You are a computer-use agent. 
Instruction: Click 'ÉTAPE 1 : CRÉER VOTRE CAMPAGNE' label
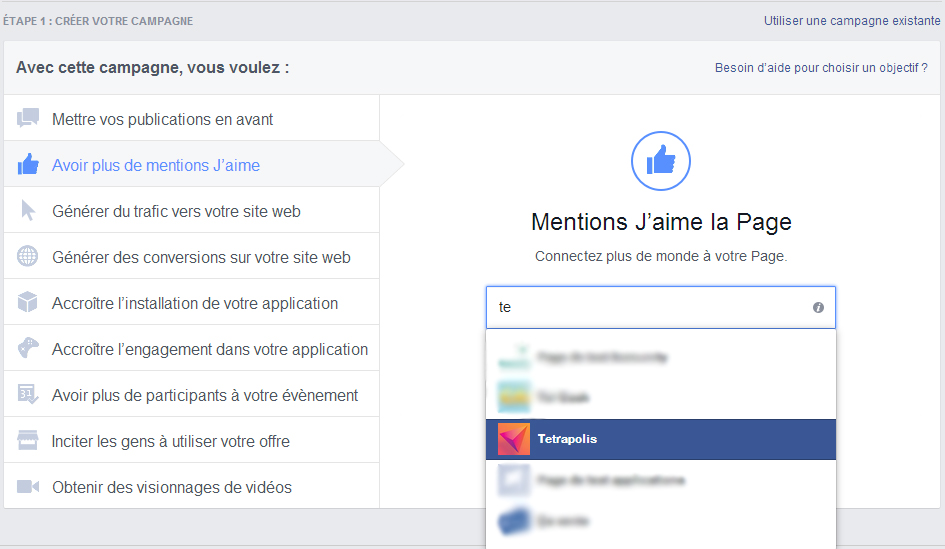click(98, 21)
